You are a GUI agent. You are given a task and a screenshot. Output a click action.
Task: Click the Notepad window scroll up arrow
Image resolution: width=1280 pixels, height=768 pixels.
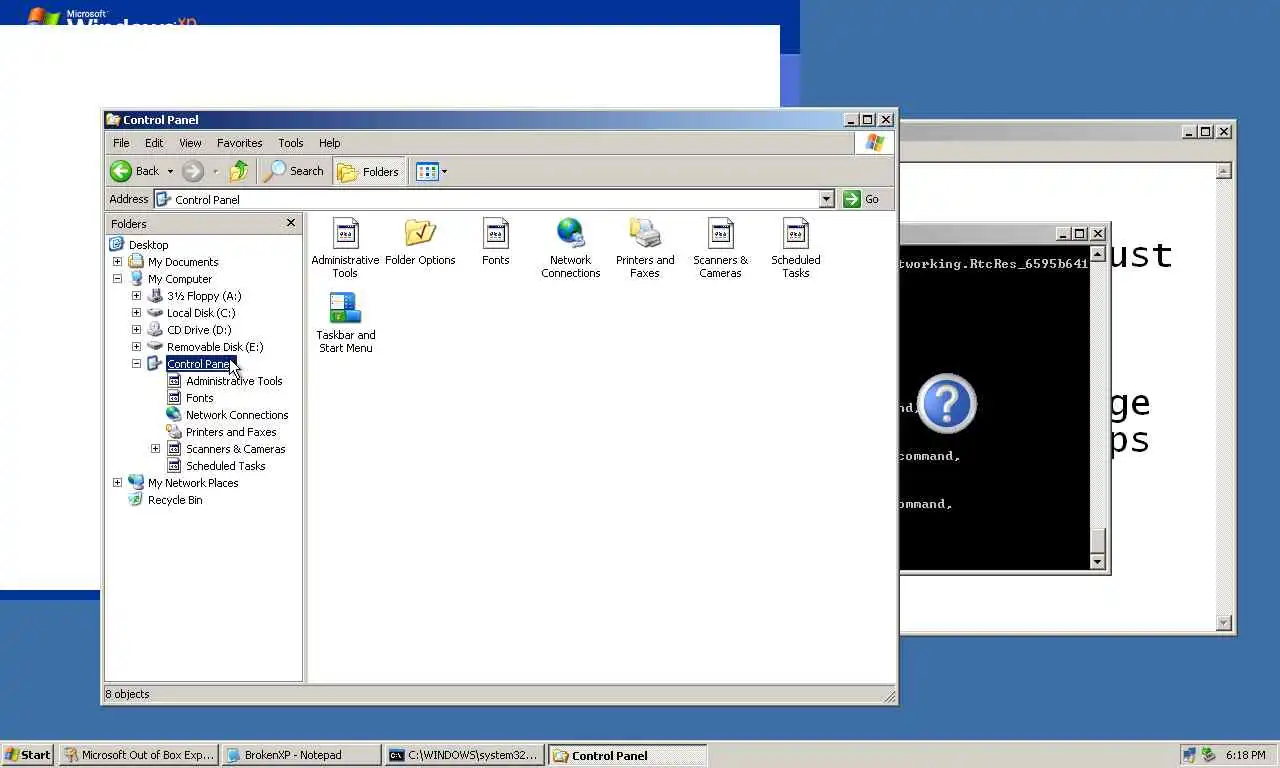[1224, 171]
